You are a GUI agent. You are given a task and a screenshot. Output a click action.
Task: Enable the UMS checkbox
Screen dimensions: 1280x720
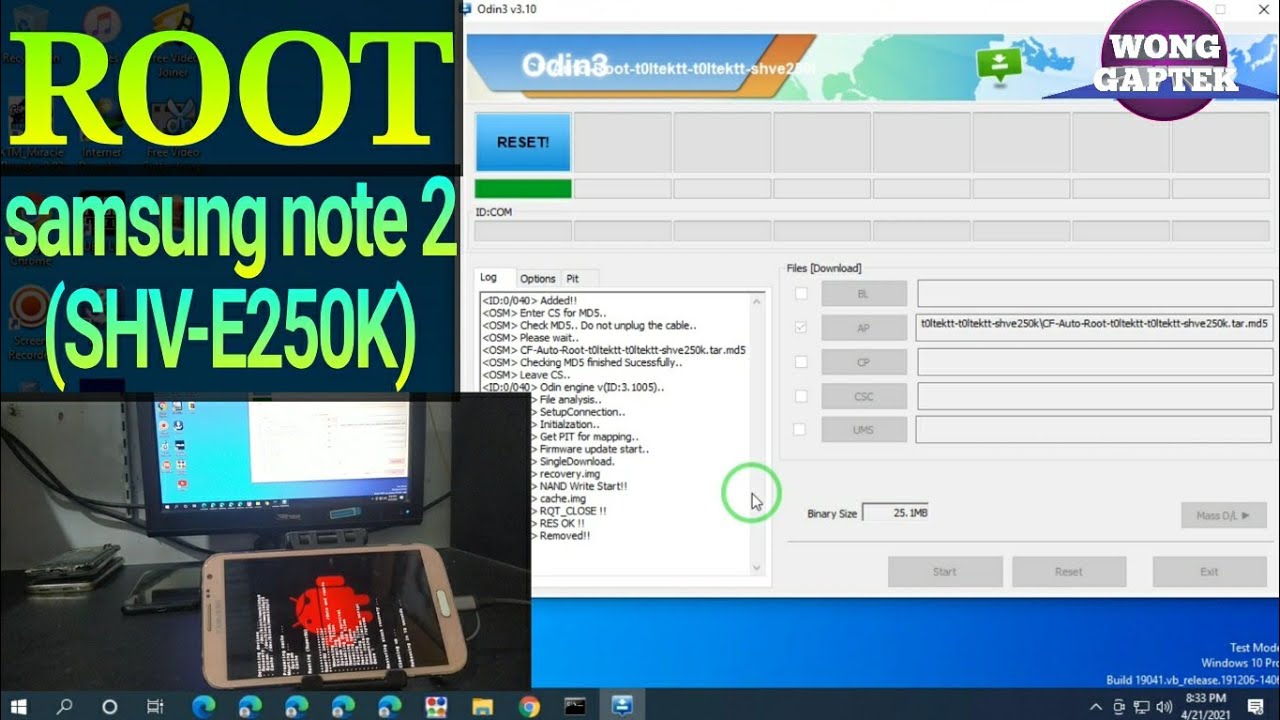[x=800, y=429]
